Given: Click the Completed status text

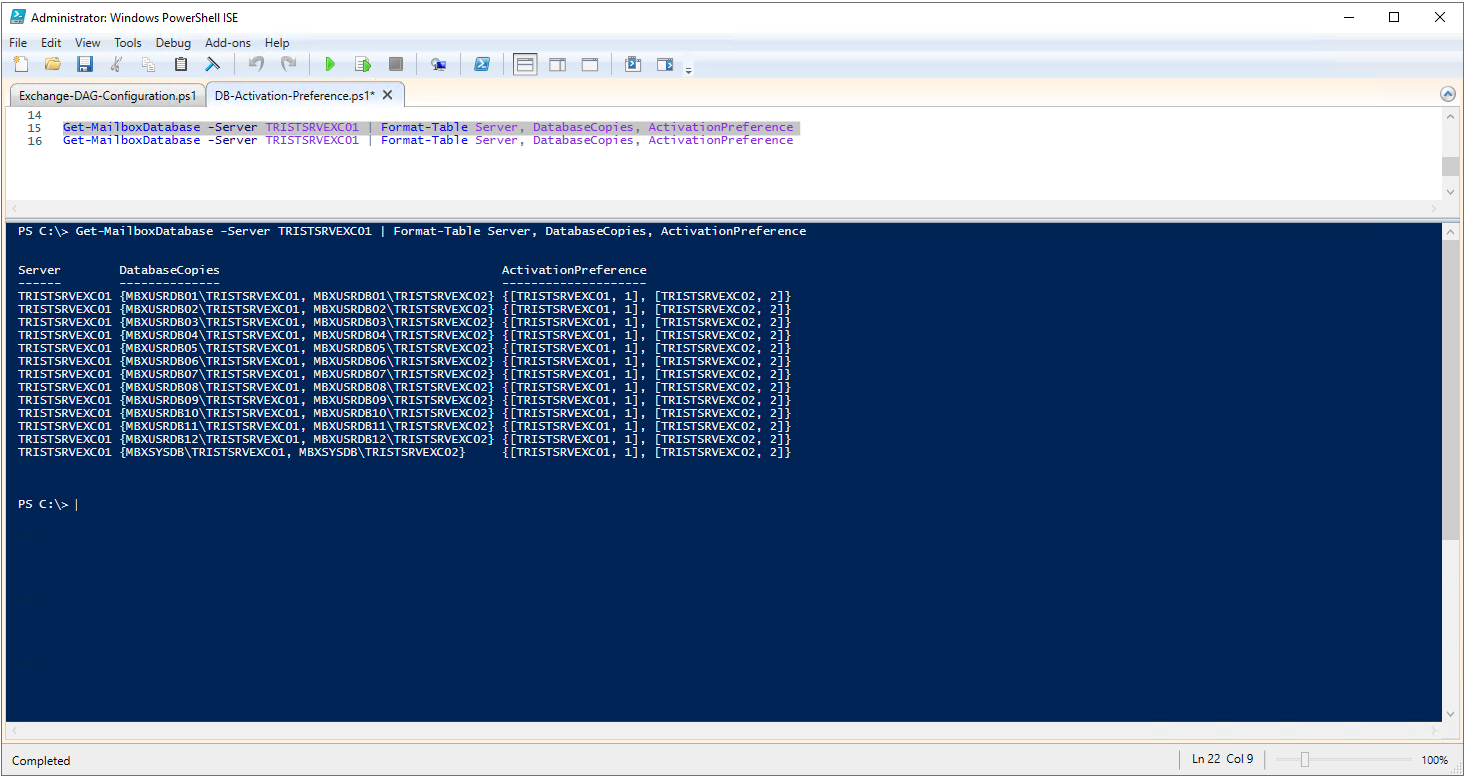Looking at the screenshot, I should pos(41,761).
